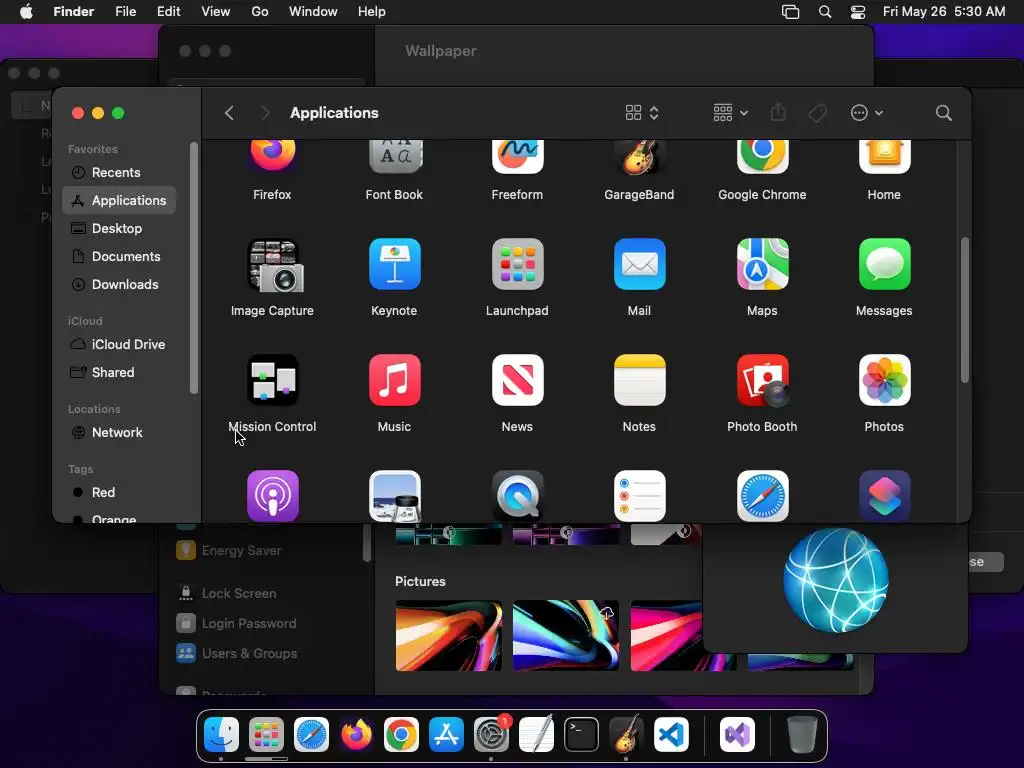The image size is (1024, 768).
Task: Open the View menu
Action: [216, 12]
